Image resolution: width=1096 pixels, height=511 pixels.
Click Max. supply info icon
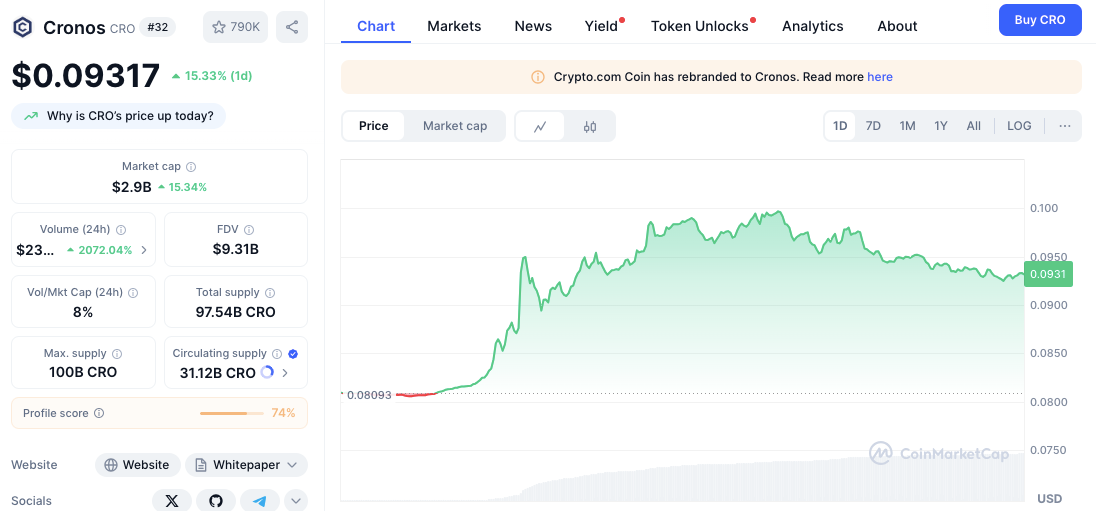(117, 354)
